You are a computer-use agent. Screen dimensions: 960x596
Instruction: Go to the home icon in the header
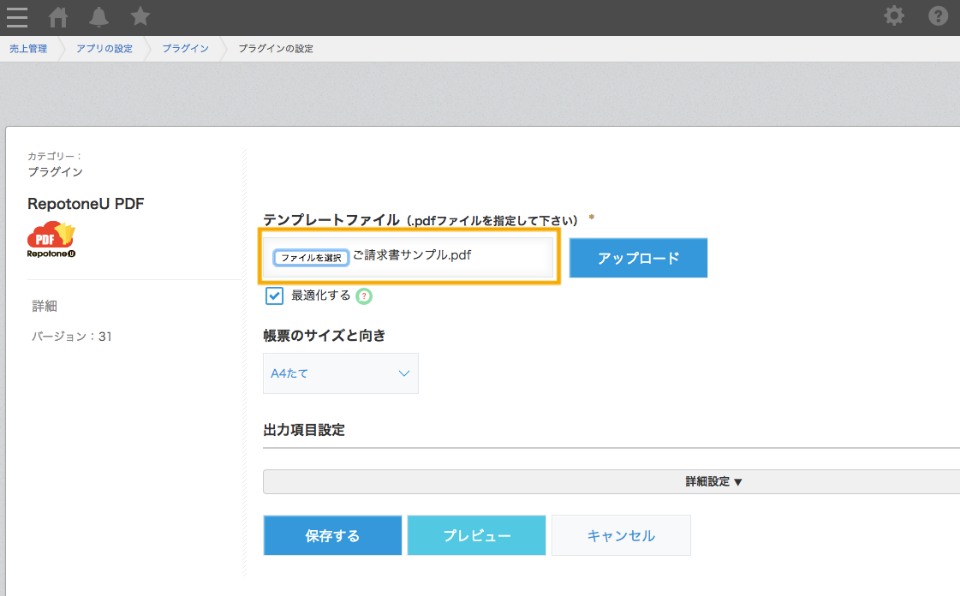coord(58,17)
